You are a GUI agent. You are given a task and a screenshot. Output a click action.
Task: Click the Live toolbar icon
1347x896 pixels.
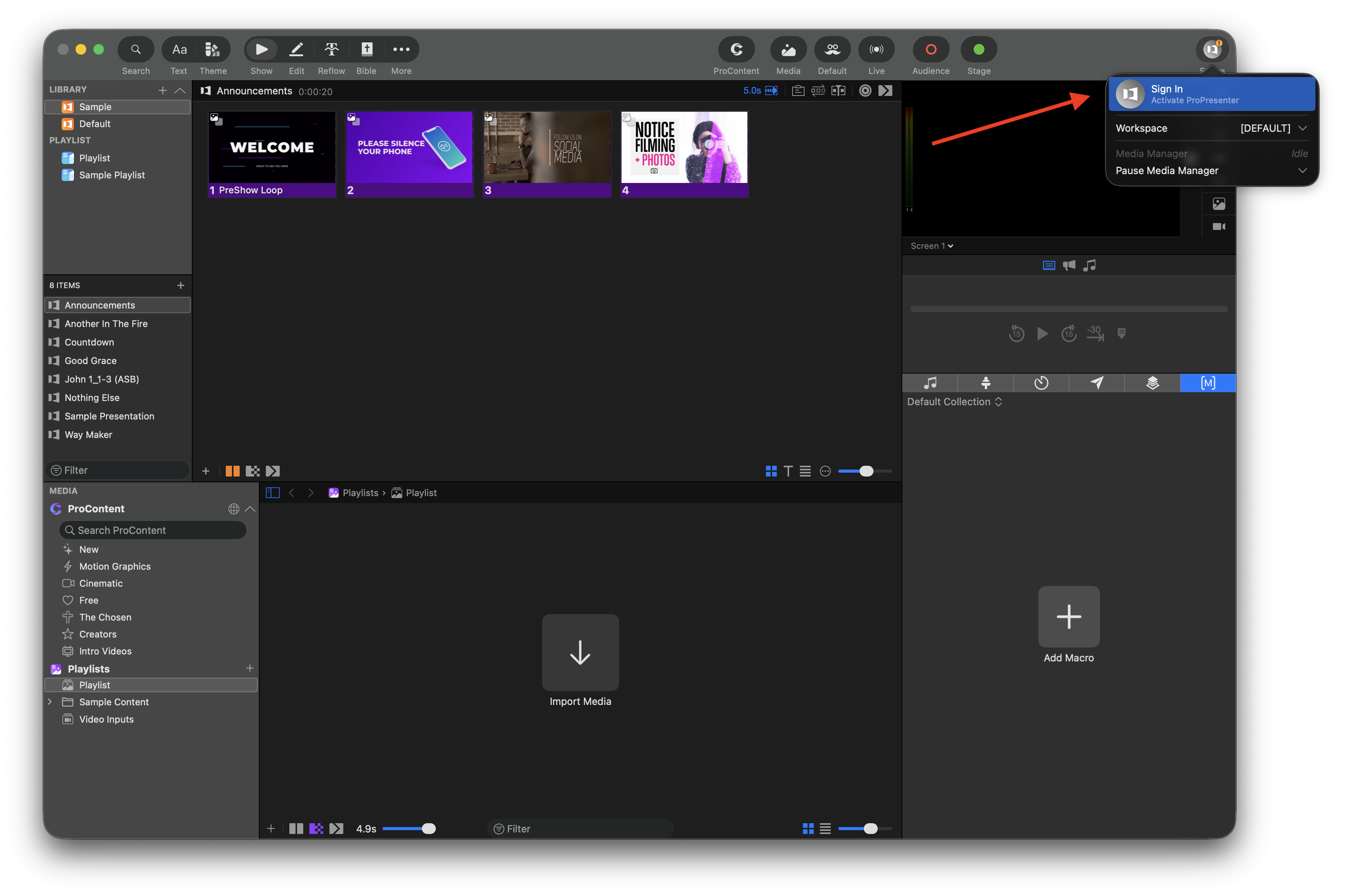(876, 50)
